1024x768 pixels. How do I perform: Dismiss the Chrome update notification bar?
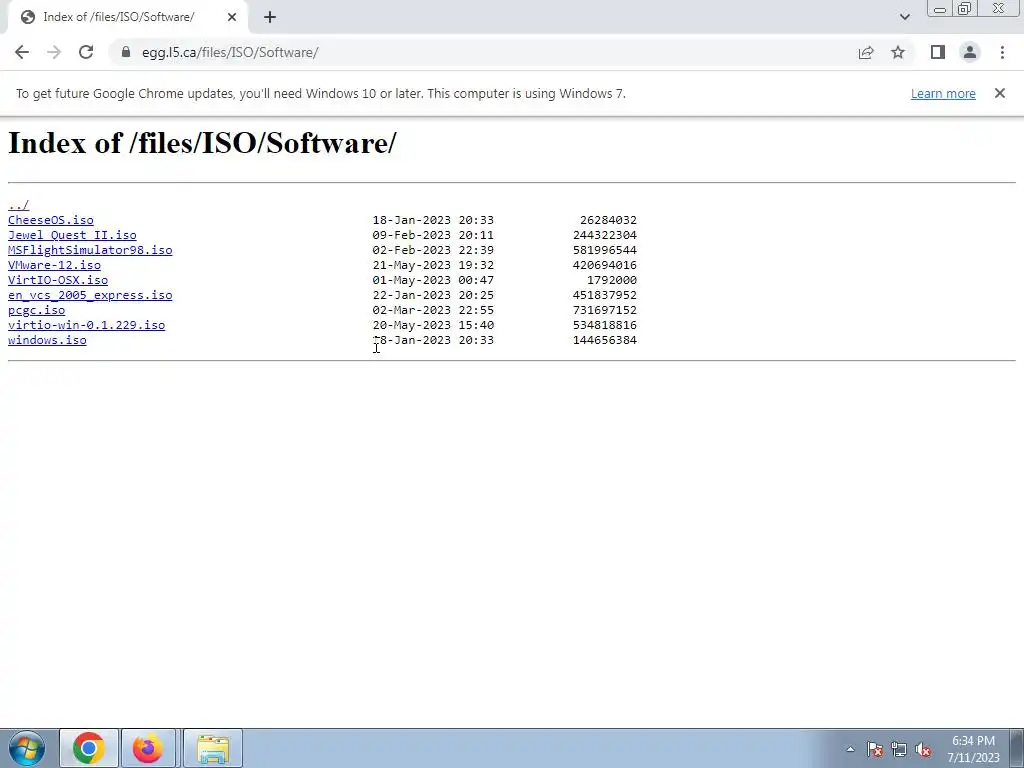click(x=1000, y=93)
